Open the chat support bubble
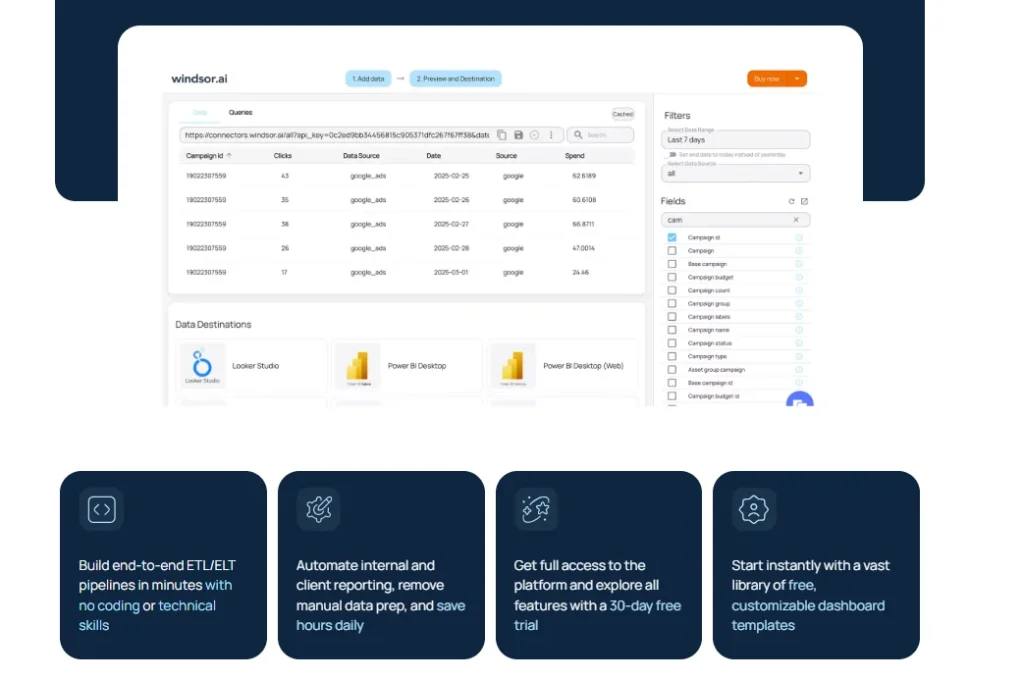Screen dimensions: 1024x679 coord(800,402)
